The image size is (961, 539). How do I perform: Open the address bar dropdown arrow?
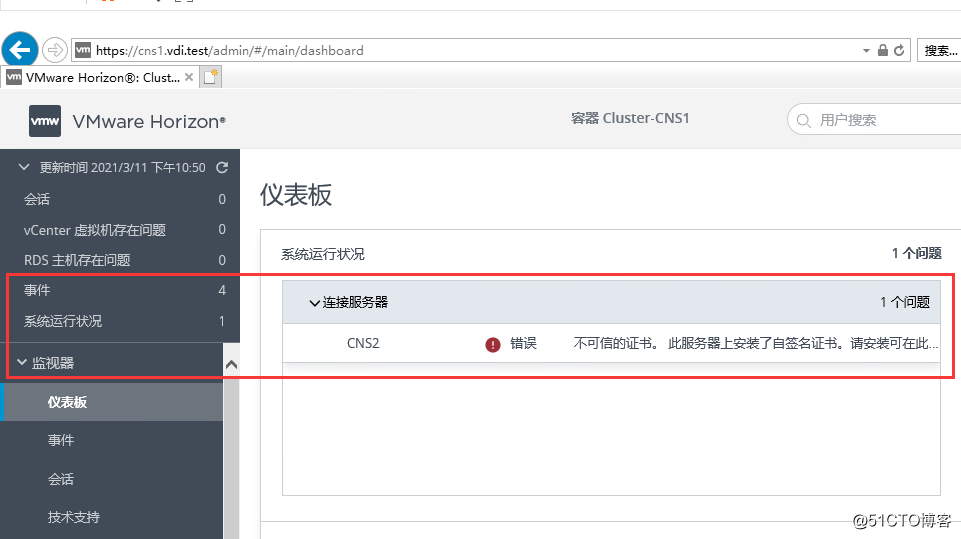[x=866, y=50]
